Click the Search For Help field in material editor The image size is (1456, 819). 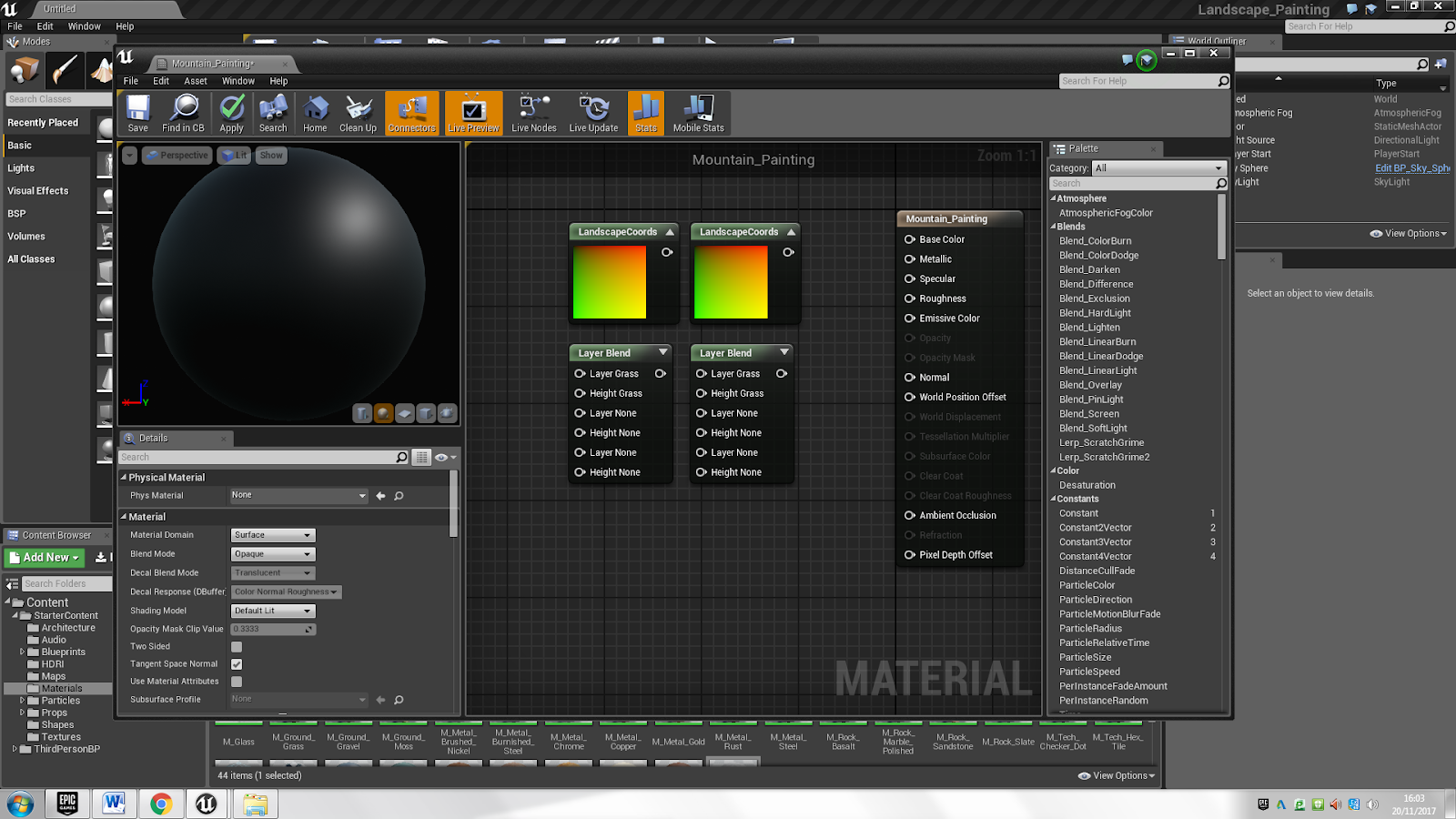pos(1145,81)
